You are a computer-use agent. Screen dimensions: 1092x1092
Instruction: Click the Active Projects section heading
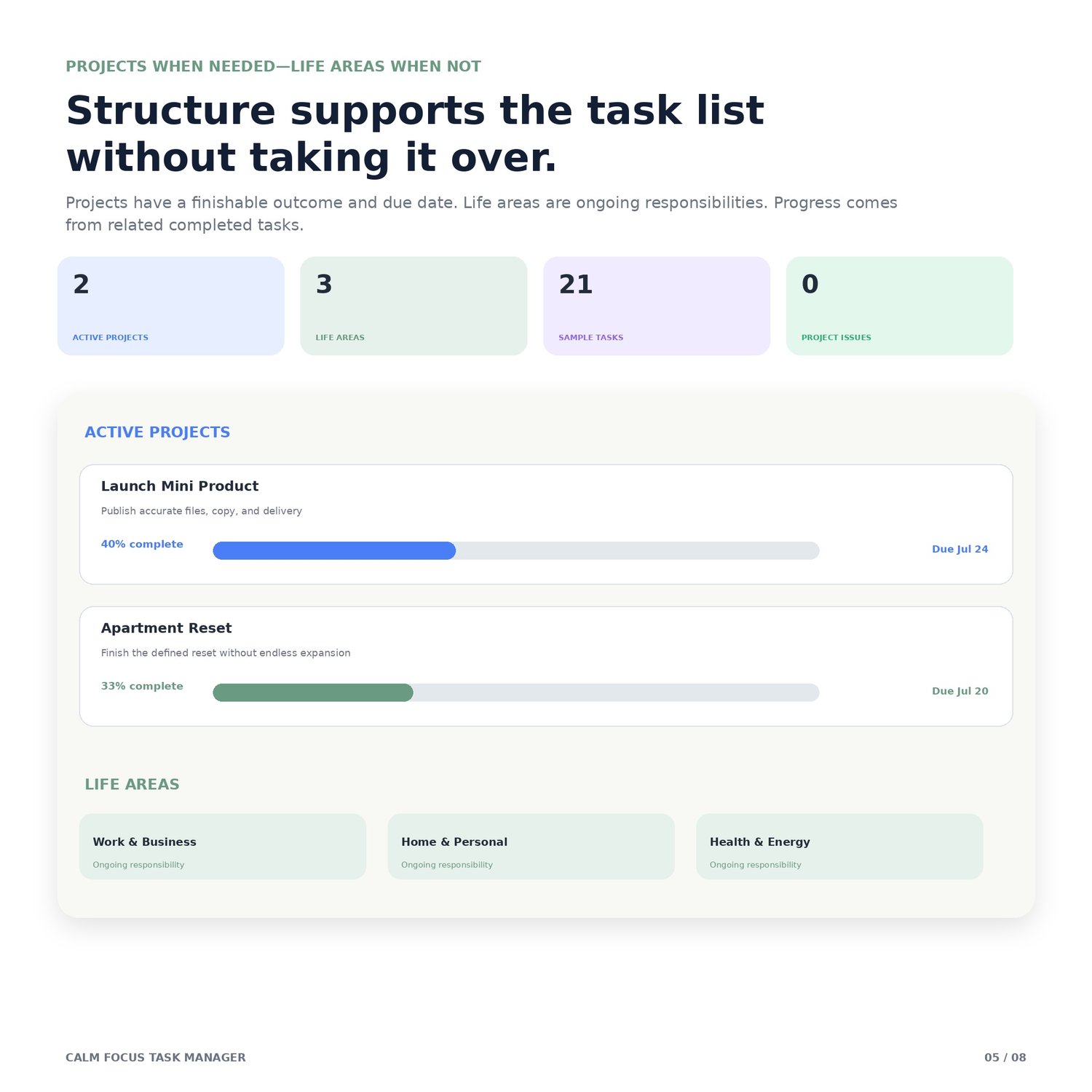pos(157,432)
